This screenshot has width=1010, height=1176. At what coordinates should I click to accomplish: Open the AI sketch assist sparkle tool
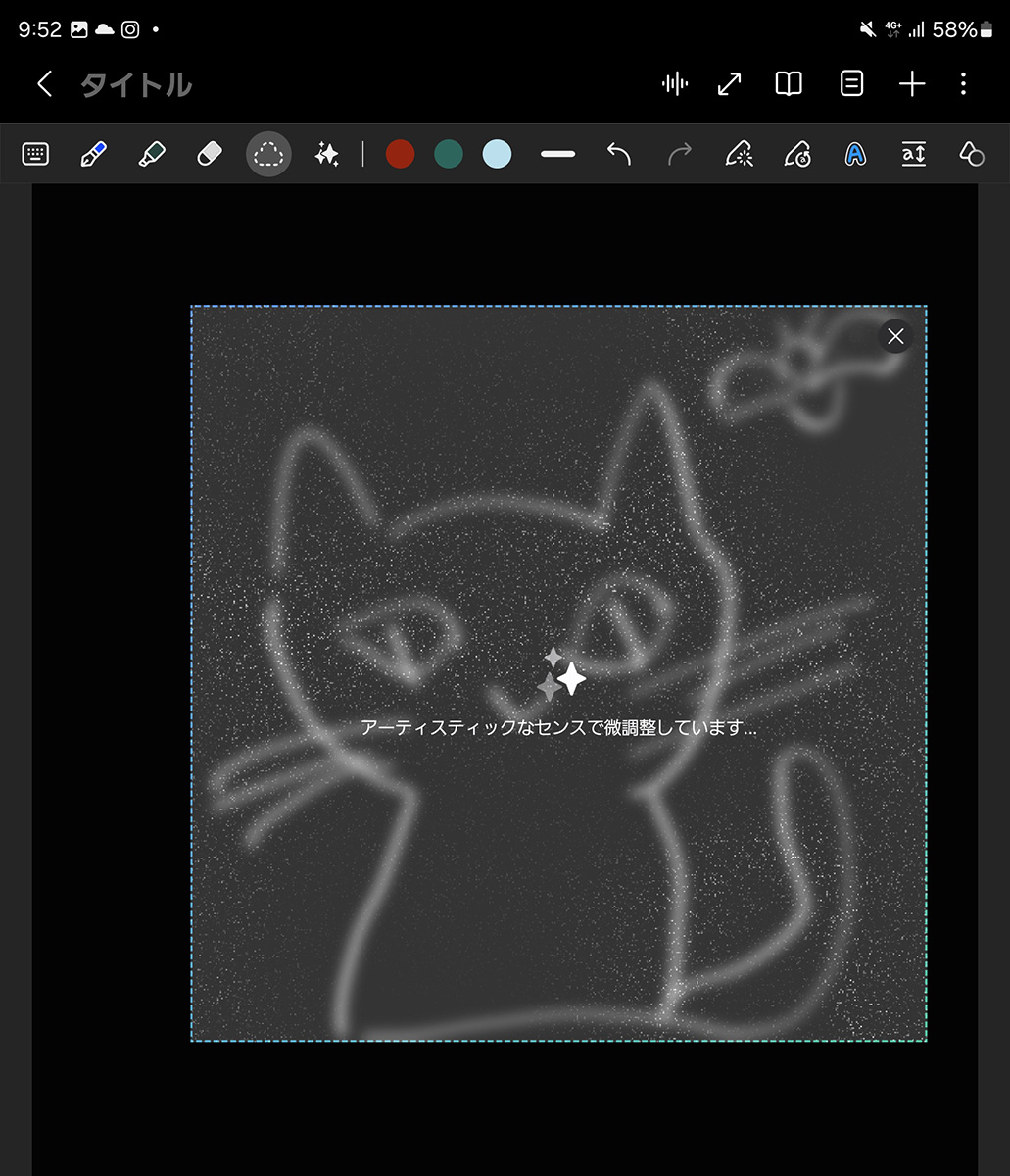click(326, 154)
